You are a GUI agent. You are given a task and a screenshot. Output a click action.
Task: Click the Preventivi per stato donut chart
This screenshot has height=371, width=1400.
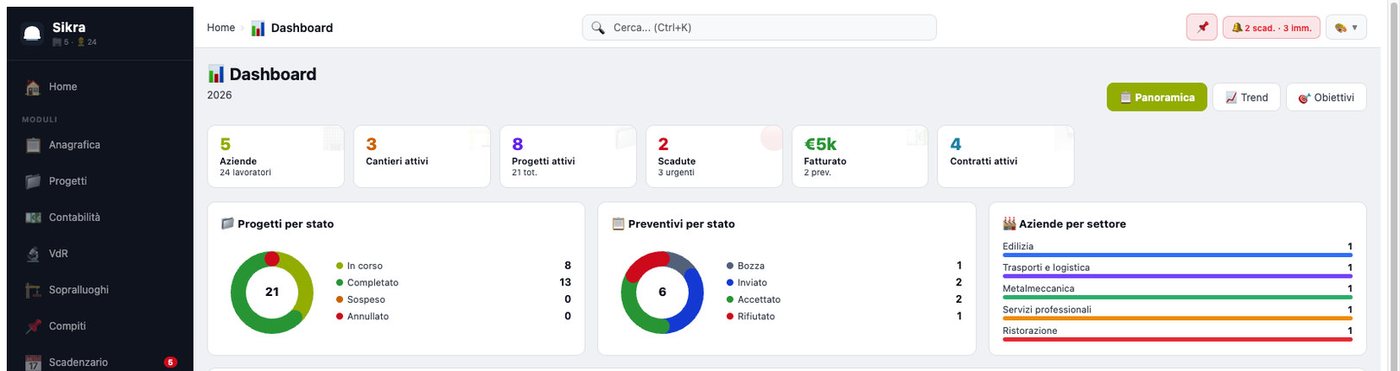(662, 292)
